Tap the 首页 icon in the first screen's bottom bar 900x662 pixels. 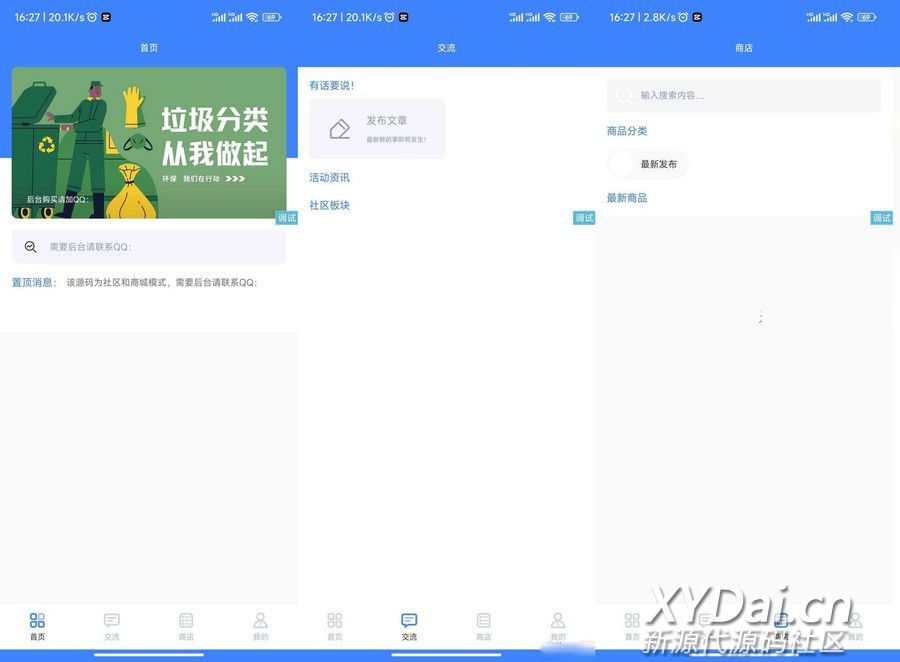37,621
